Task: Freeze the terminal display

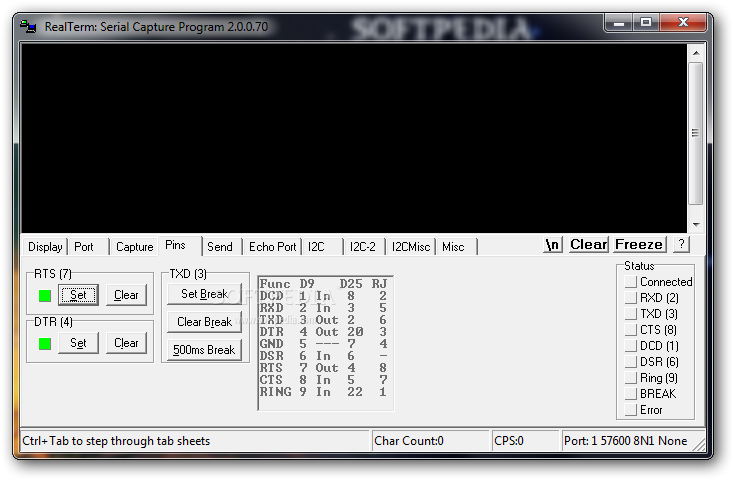Action: (x=639, y=244)
